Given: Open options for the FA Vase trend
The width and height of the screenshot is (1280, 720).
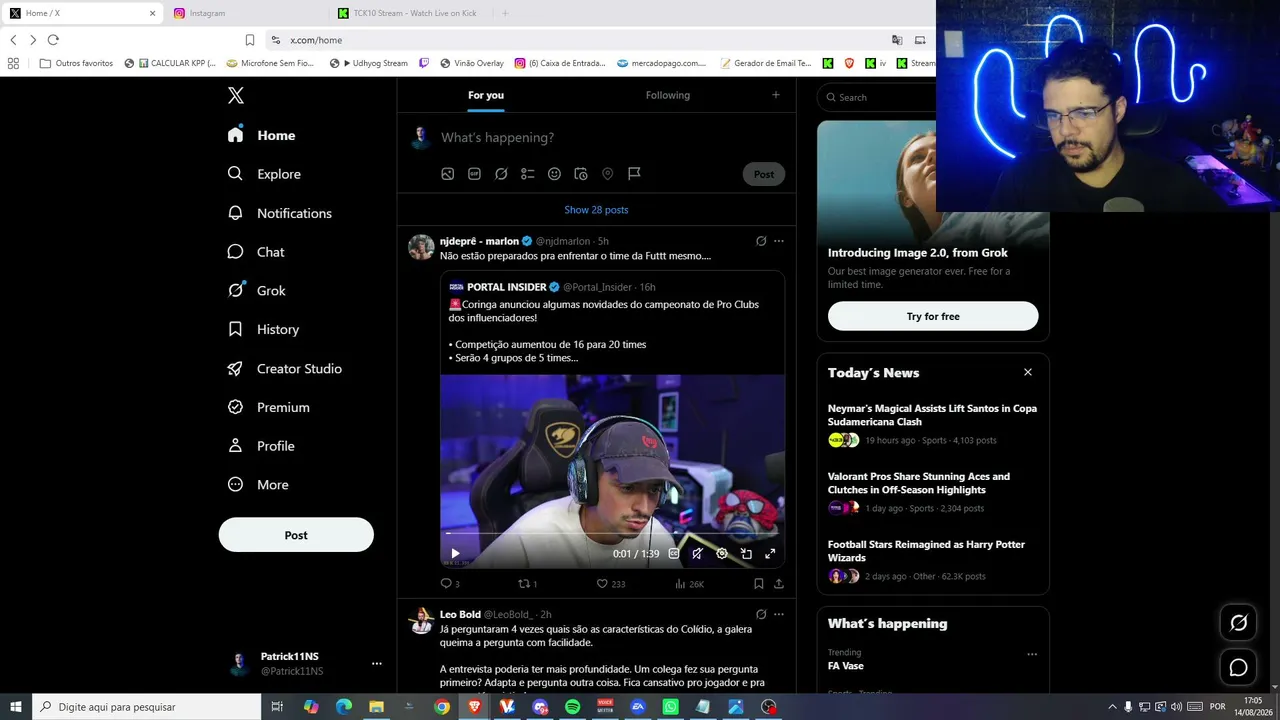Looking at the screenshot, I should 1032,654.
